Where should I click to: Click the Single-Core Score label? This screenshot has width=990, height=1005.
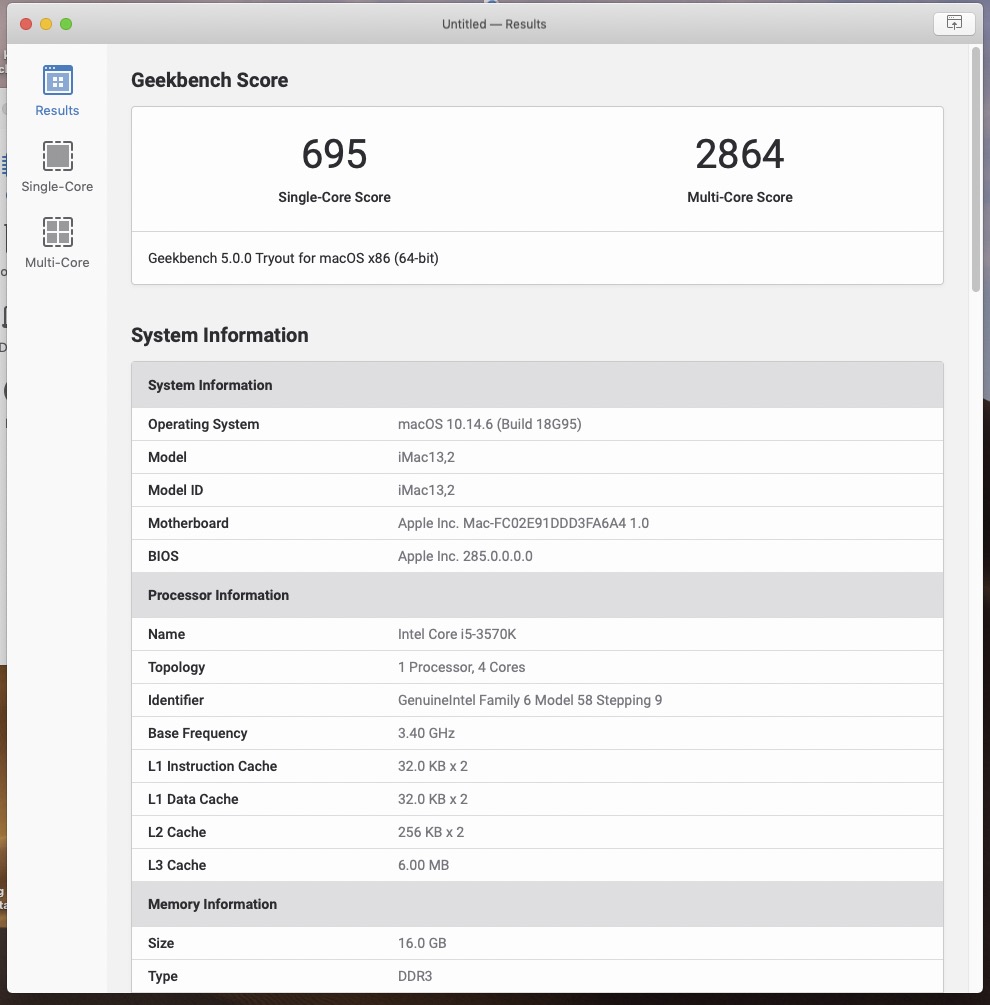coord(334,197)
